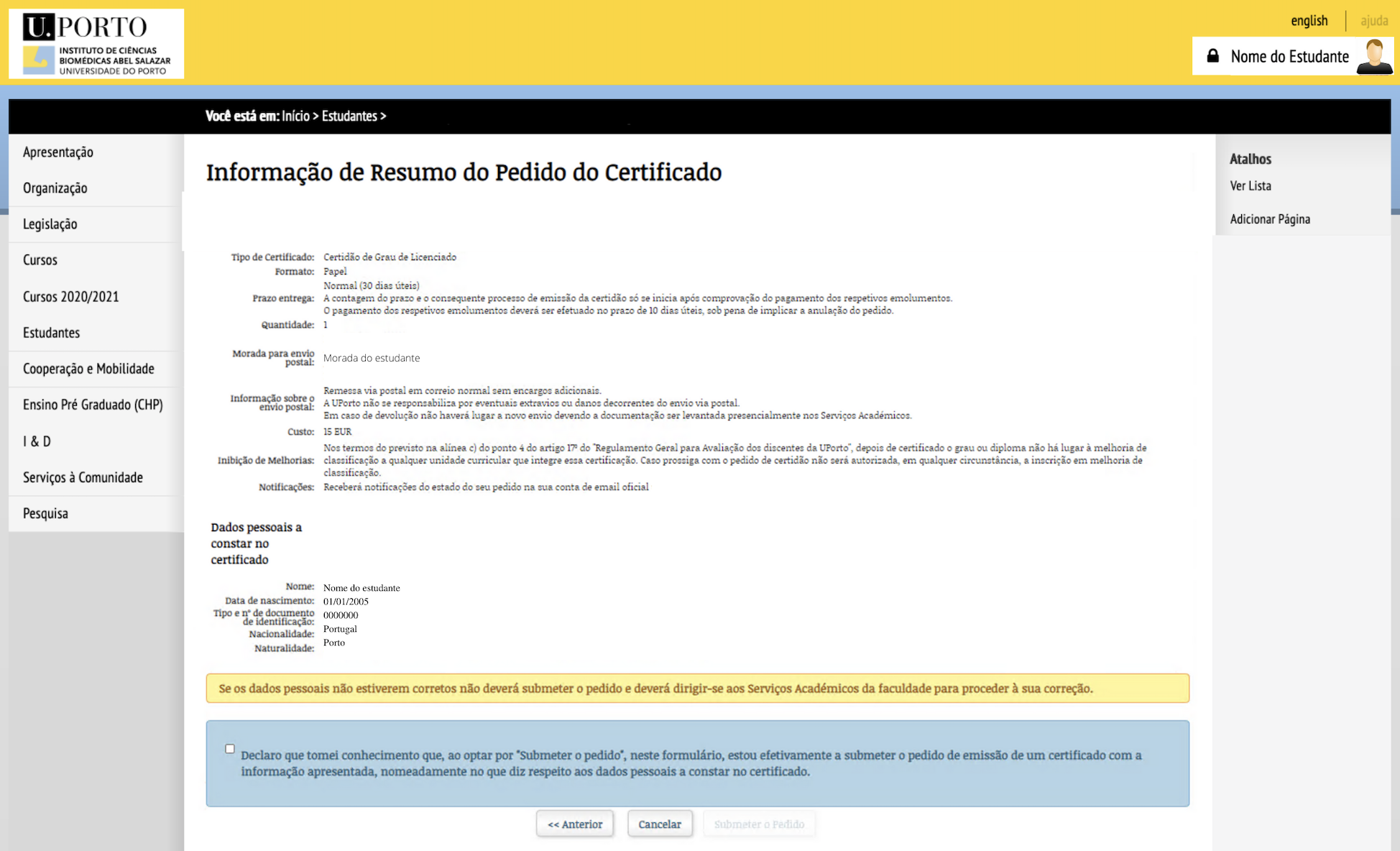
Task: Click the Atalhos heading
Action: tap(1251, 159)
